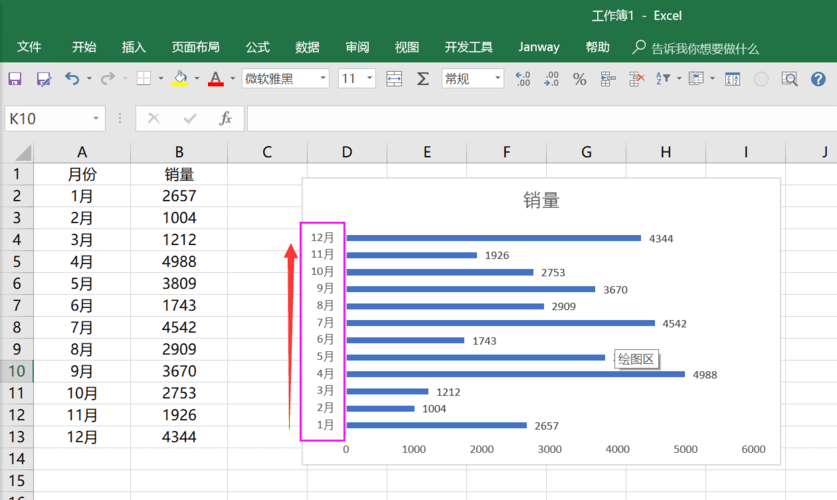Switch to the Janway tab
The image size is (837, 500).
pos(539,47)
